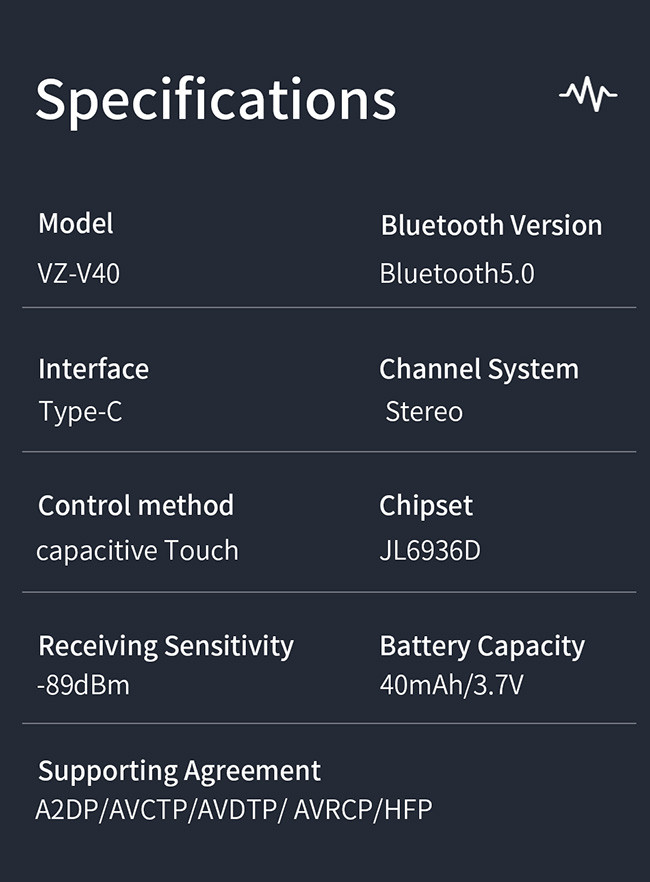Viewport: 650px width, 882px height.
Task: Click the -89dBm sensitivity value
Action: (83, 685)
